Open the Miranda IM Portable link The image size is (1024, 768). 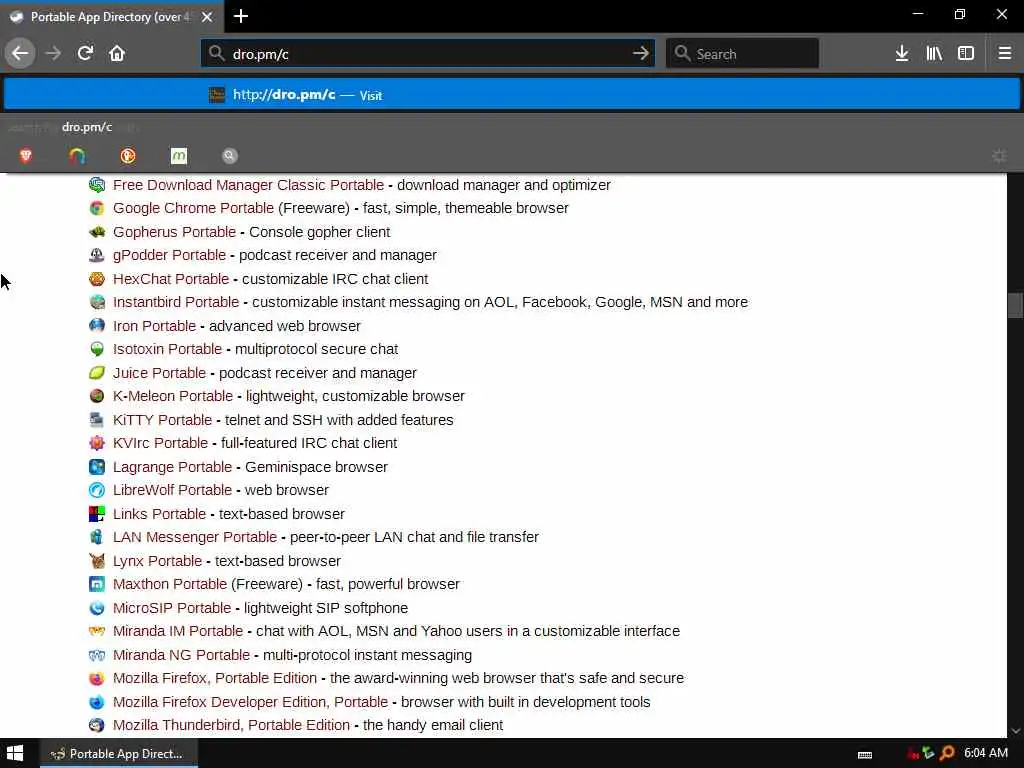coord(178,632)
